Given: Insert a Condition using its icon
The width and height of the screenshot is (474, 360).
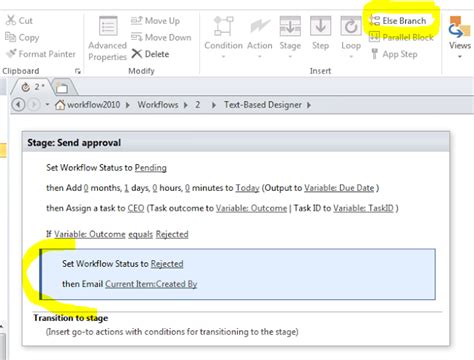Looking at the screenshot, I should 224,26.
